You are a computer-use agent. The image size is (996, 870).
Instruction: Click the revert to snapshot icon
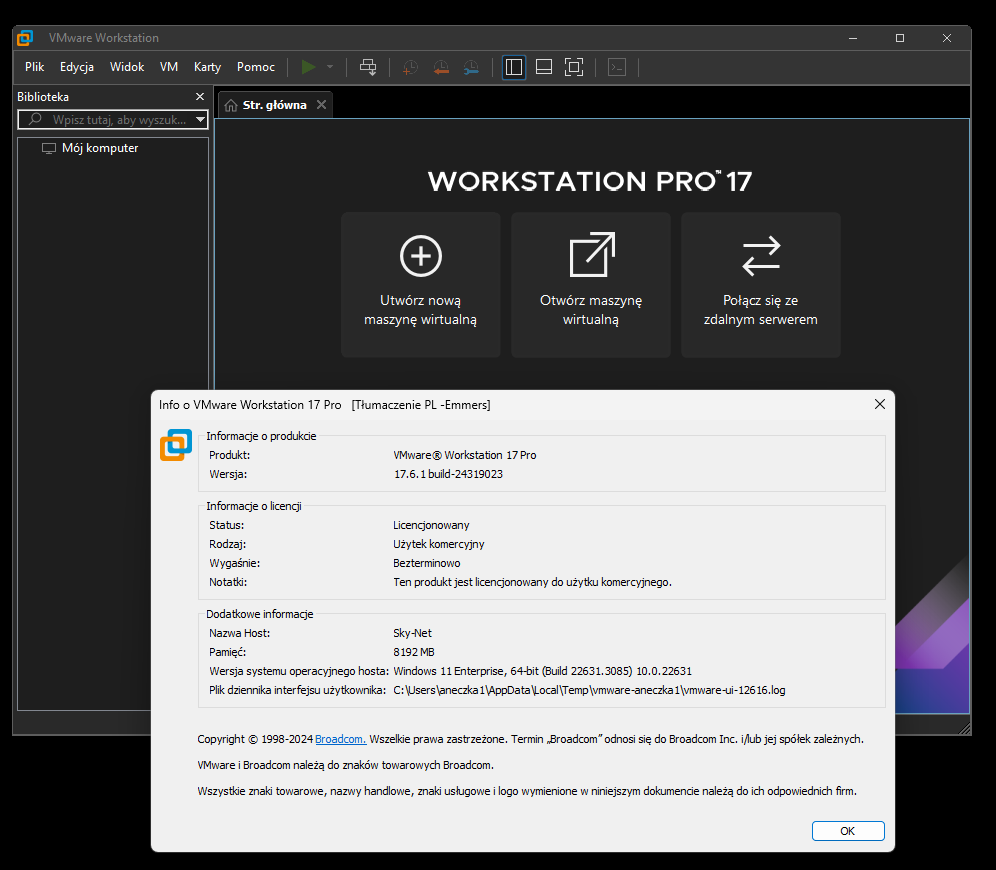441,67
